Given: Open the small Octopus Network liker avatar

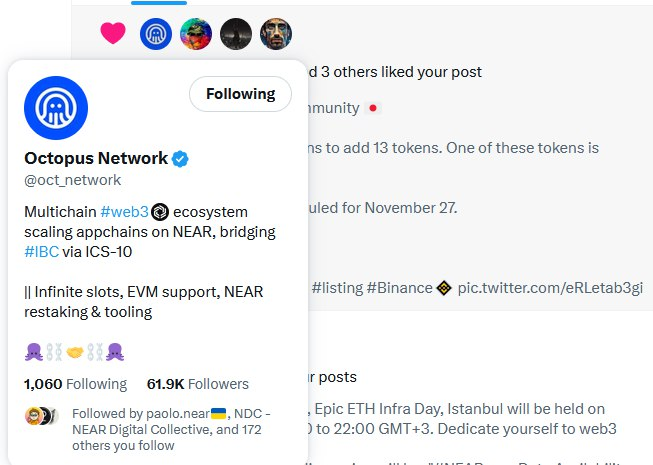Looking at the screenshot, I should tap(155, 34).
